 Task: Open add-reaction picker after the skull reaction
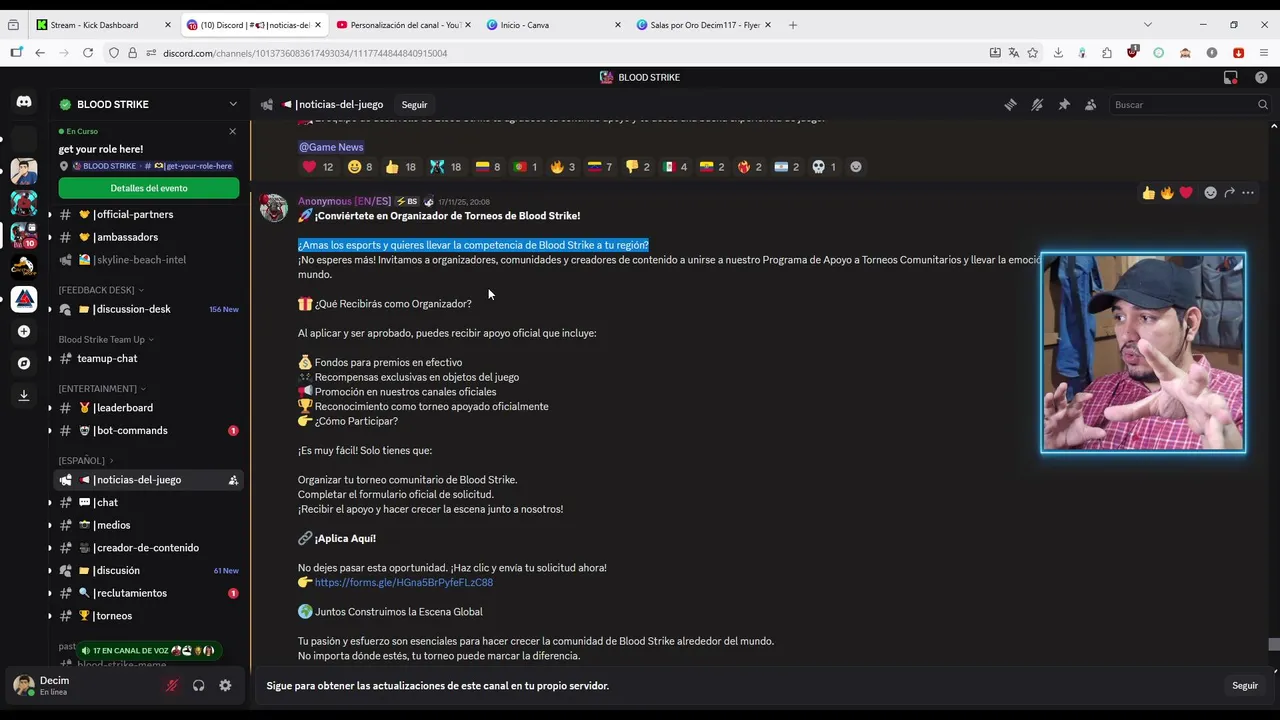pos(855,167)
